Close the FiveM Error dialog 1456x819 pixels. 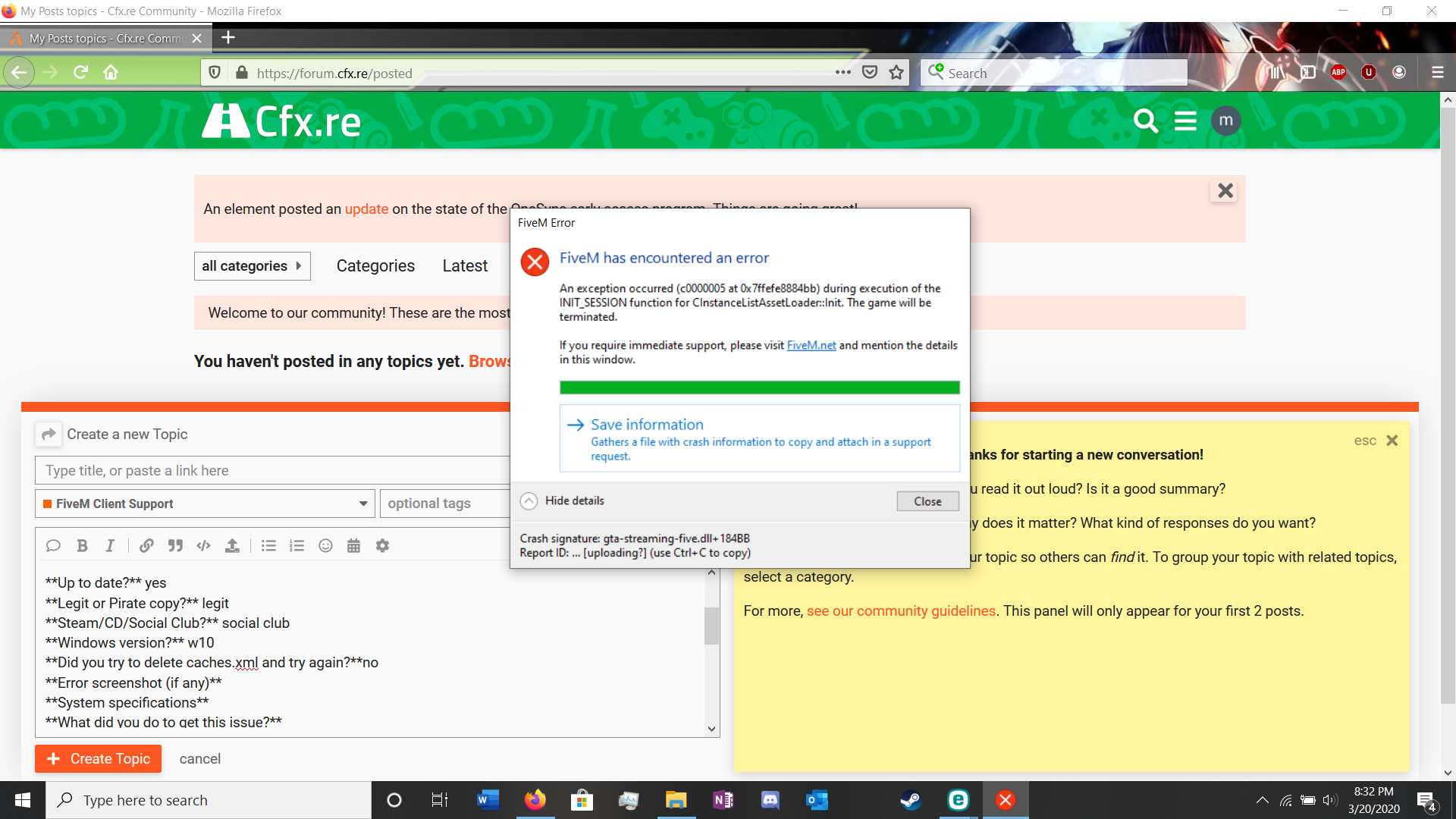pos(927,501)
